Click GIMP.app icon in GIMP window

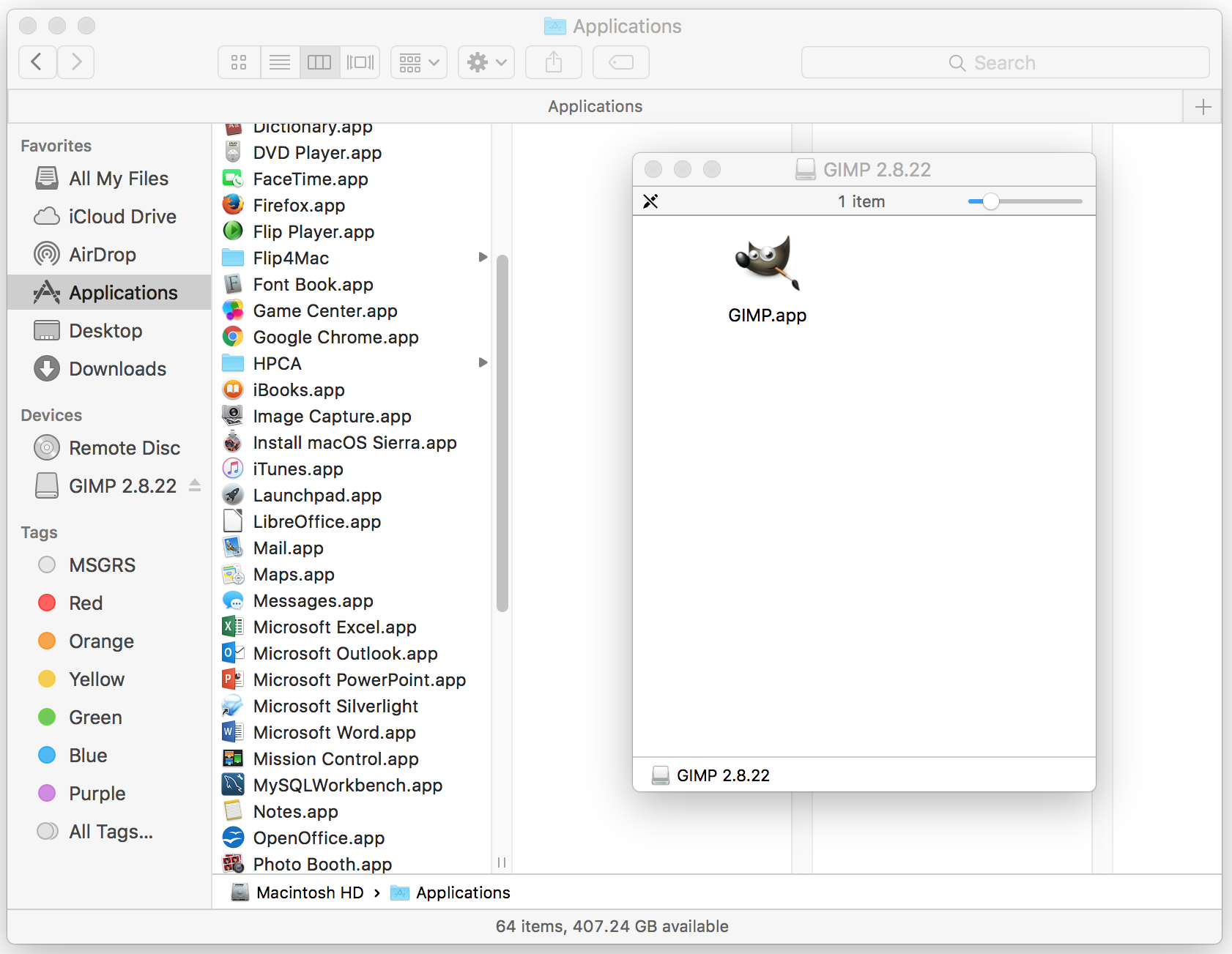pyautogui.click(x=767, y=262)
